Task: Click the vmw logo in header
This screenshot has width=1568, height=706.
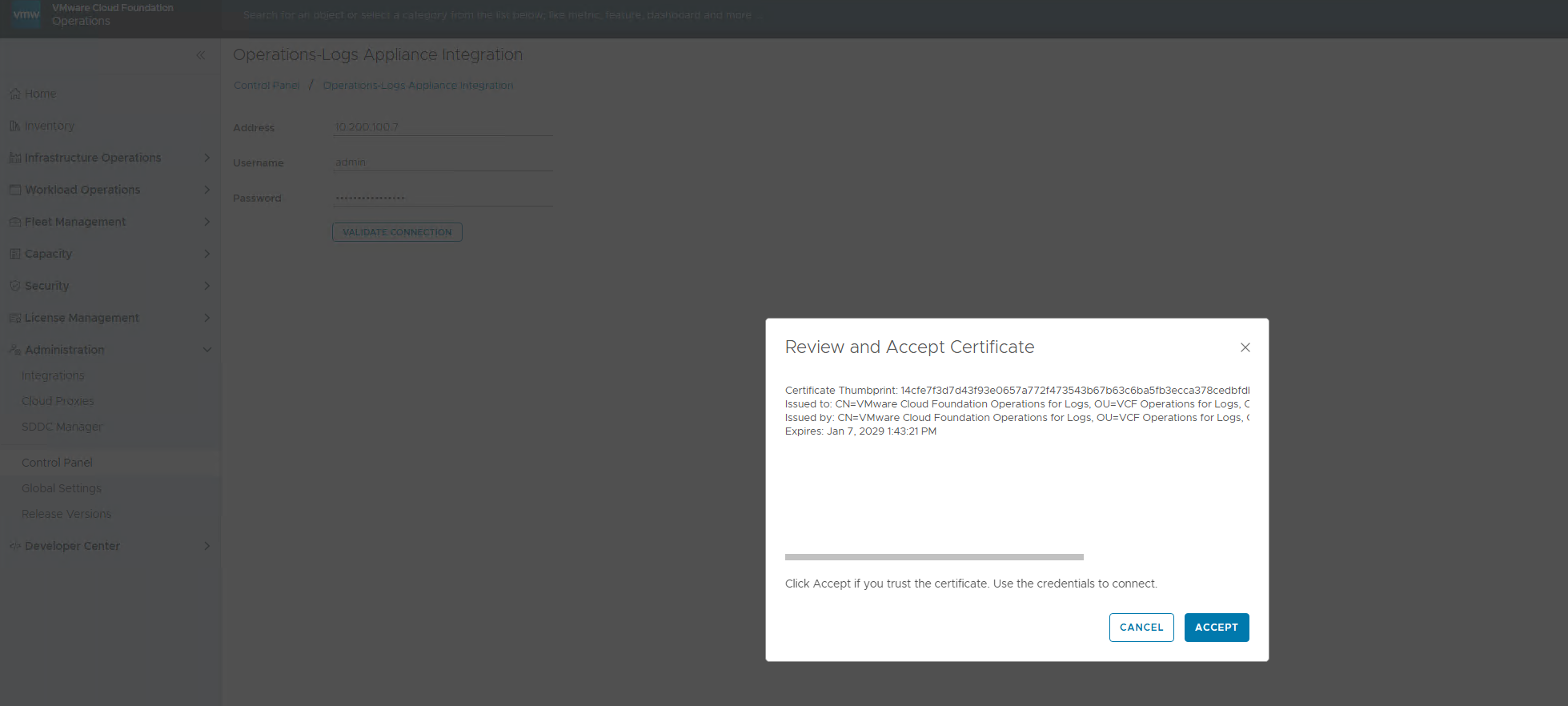Action: [26, 14]
